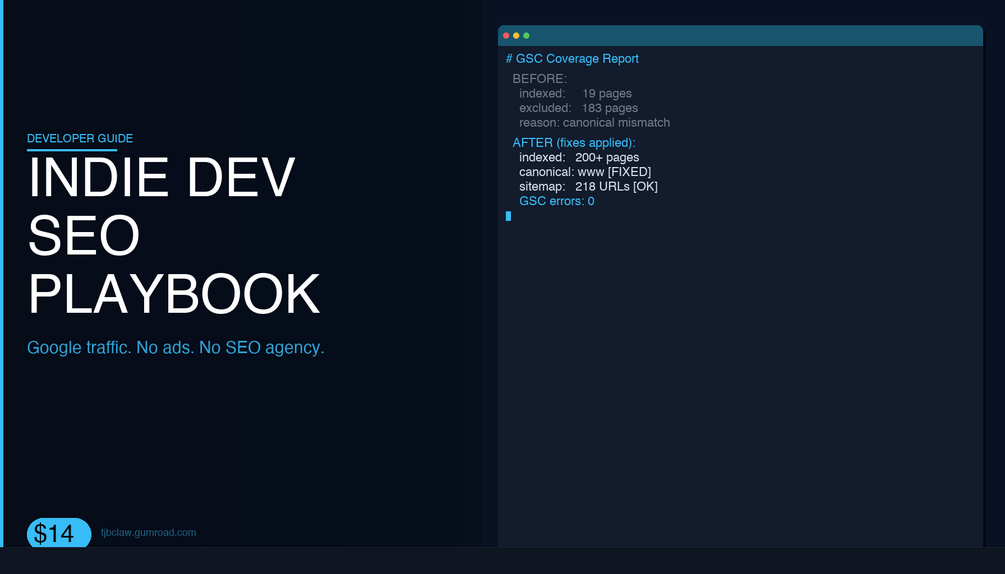The width and height of the screenshot is (1005, 574).
Task: Click the word SEO in title
Action: (x=84, y=236)
